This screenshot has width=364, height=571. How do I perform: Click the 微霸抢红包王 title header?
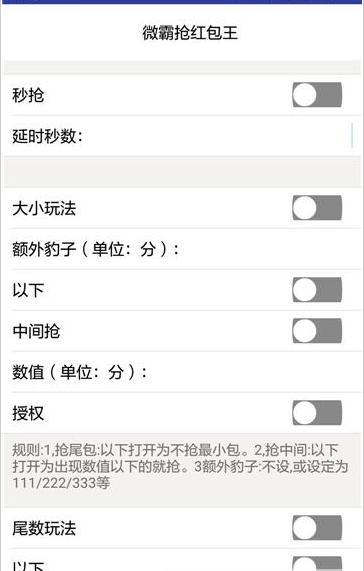pos(190,33)
